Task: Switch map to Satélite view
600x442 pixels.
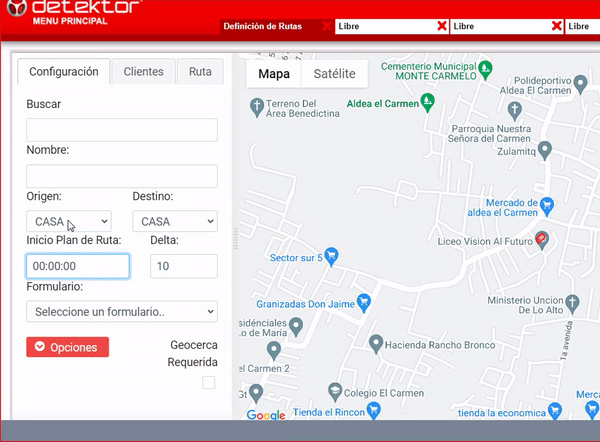Action: 334,74
